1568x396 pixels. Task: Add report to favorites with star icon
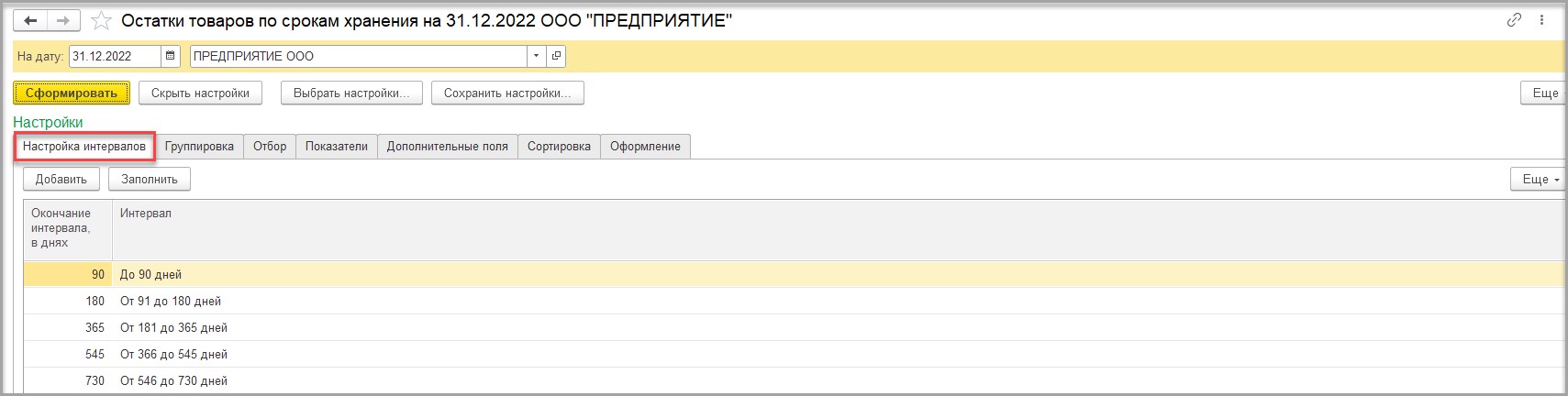tap(101, 20)
